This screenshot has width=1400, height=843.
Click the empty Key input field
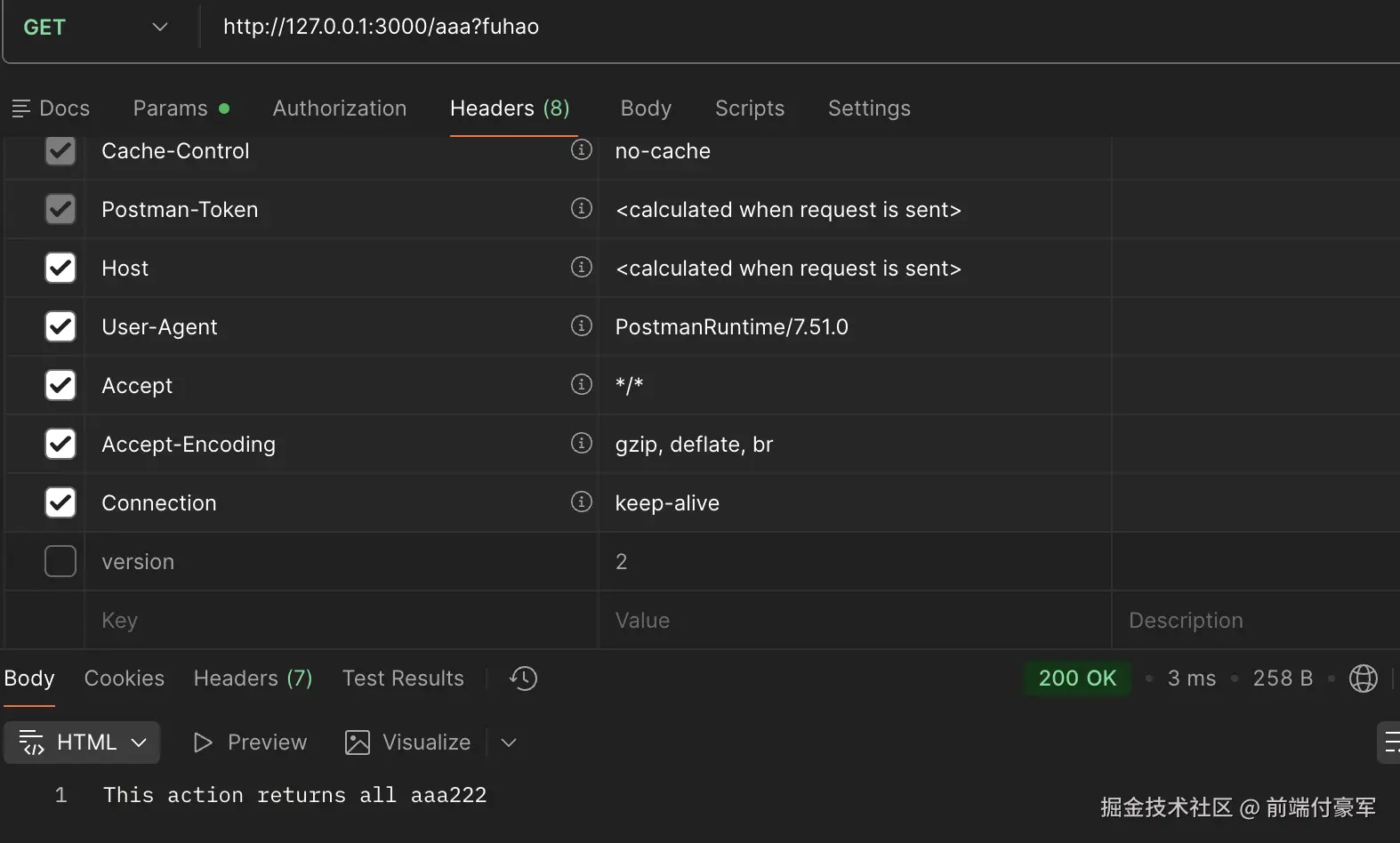338,620
